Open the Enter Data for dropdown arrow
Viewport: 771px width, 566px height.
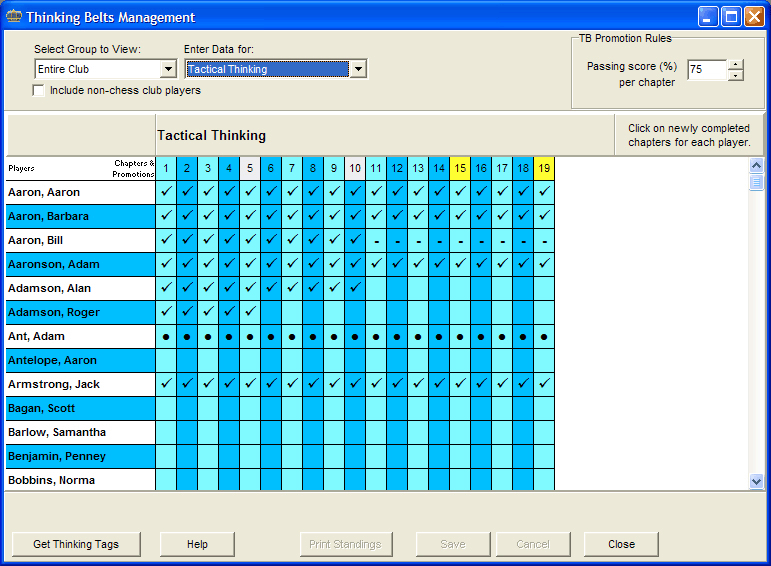358,69
